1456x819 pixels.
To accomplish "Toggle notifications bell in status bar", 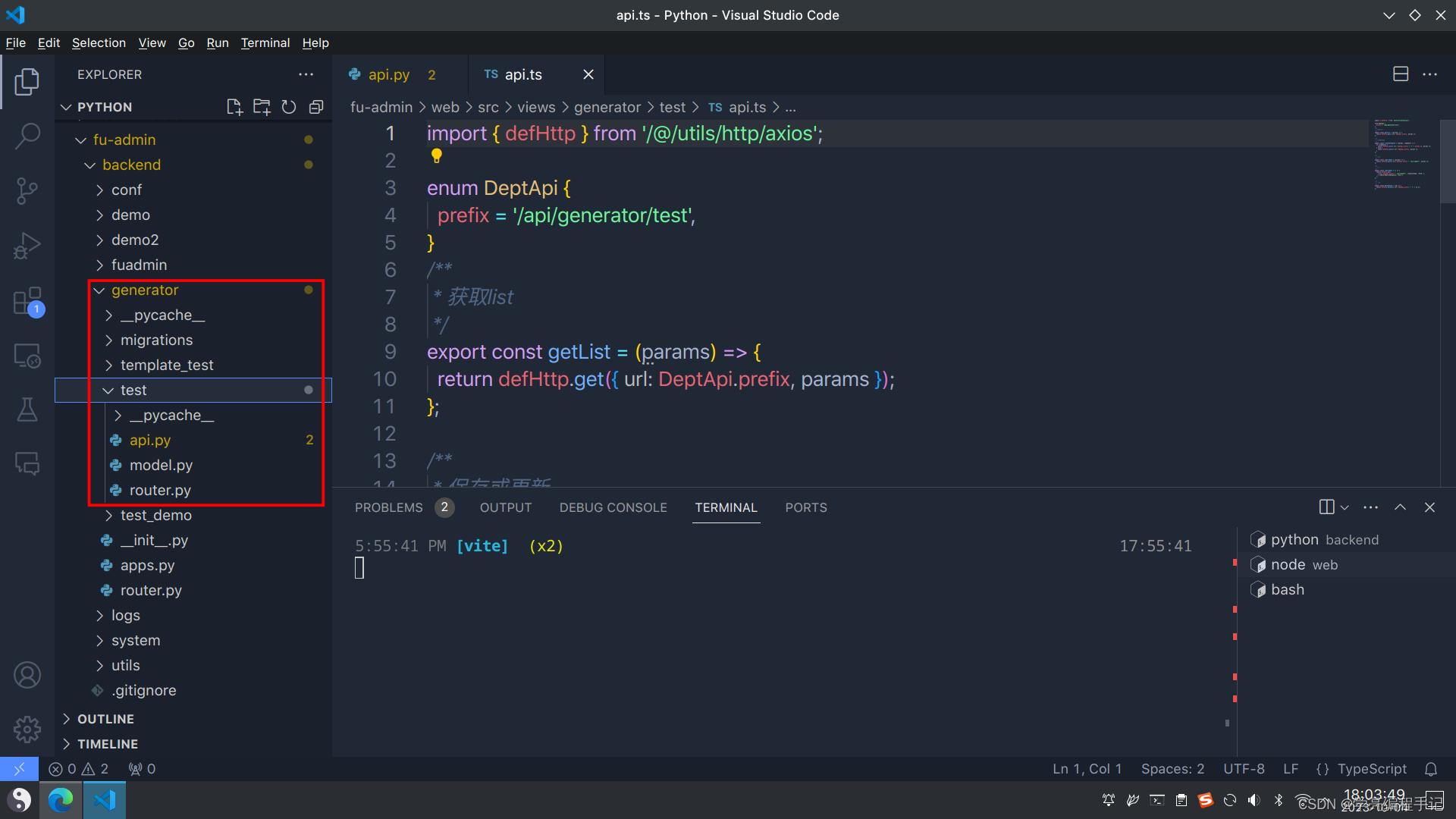I will coord(1431,769).
